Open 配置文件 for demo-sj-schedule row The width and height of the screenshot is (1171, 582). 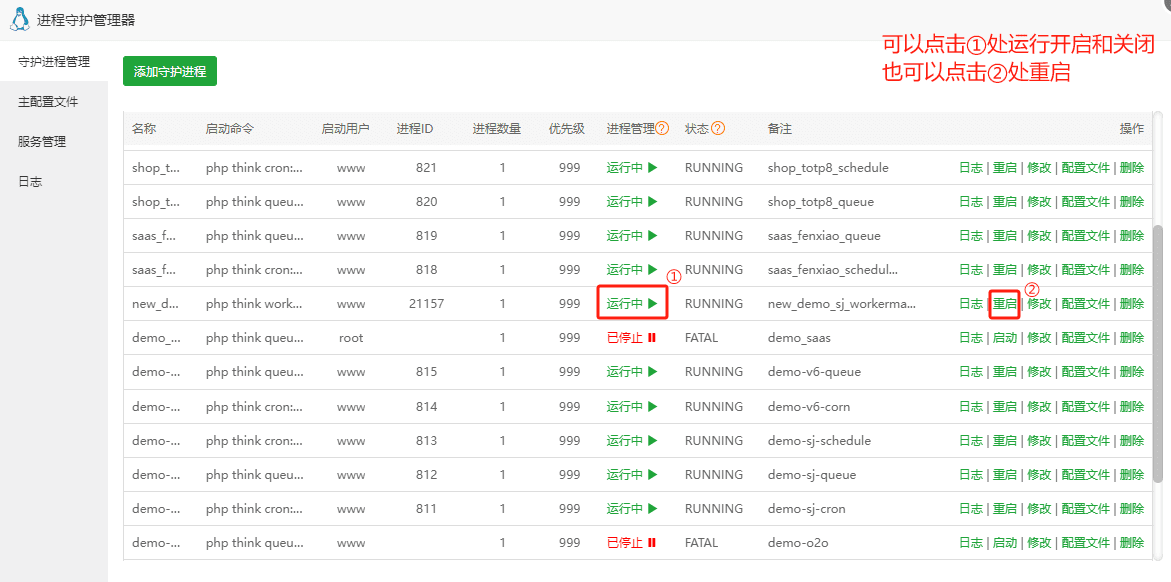(x=1085, y=441)
